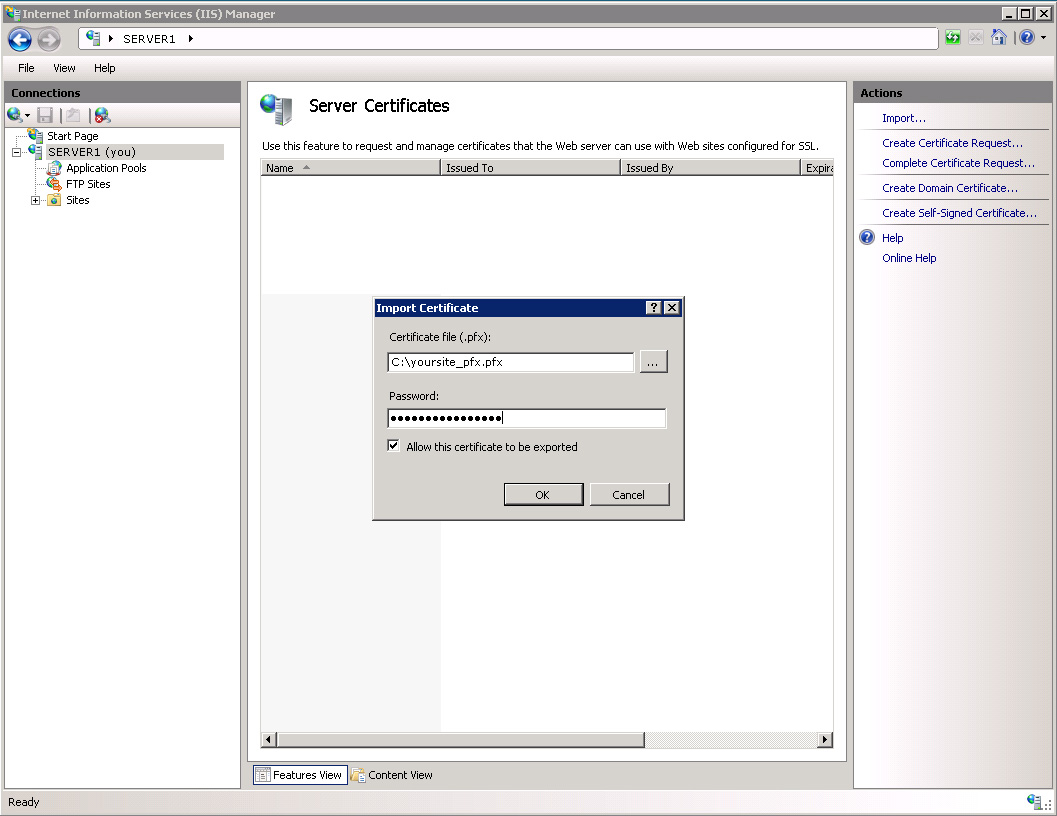This screenshot has height=816, width=1057.
Task: Collapse the SERVER1 tree node
Action: pos(16,152)
